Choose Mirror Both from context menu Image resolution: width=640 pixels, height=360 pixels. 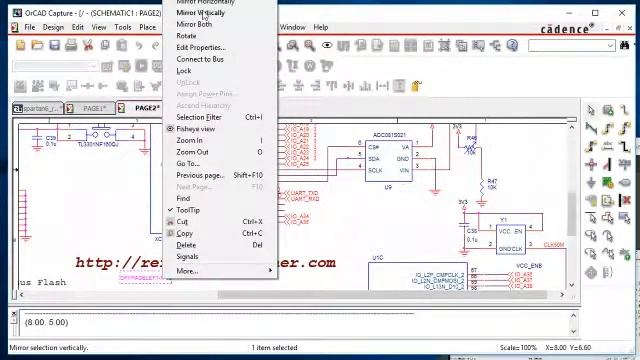pyautogui.click(x=194, y=24)
